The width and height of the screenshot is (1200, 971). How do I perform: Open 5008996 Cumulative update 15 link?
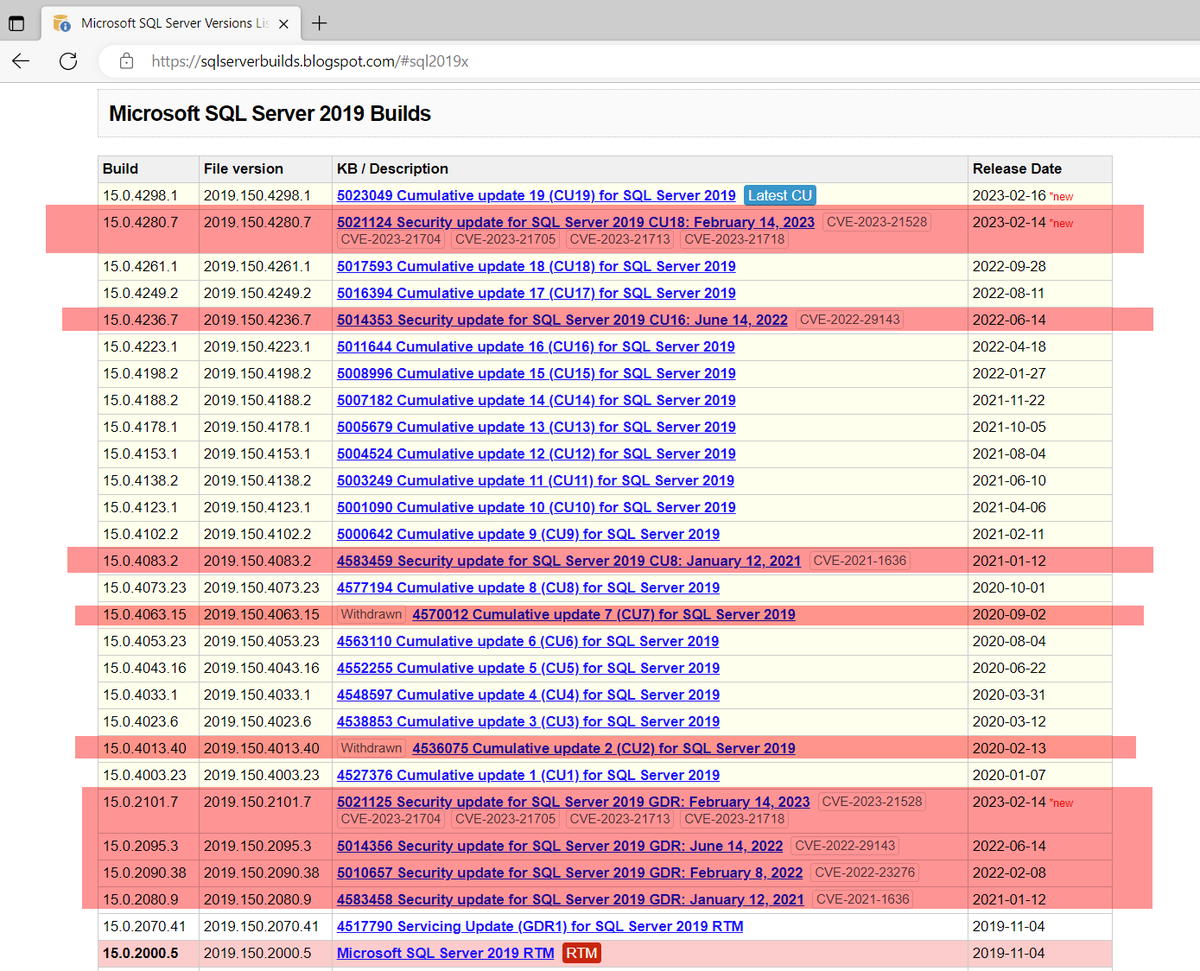pos(536,373)
